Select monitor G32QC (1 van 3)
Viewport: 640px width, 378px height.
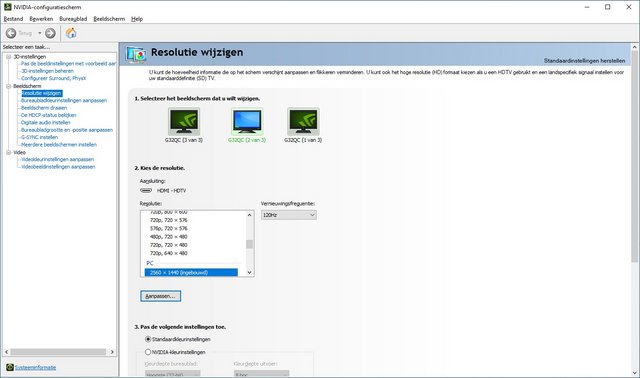(303, 125)
